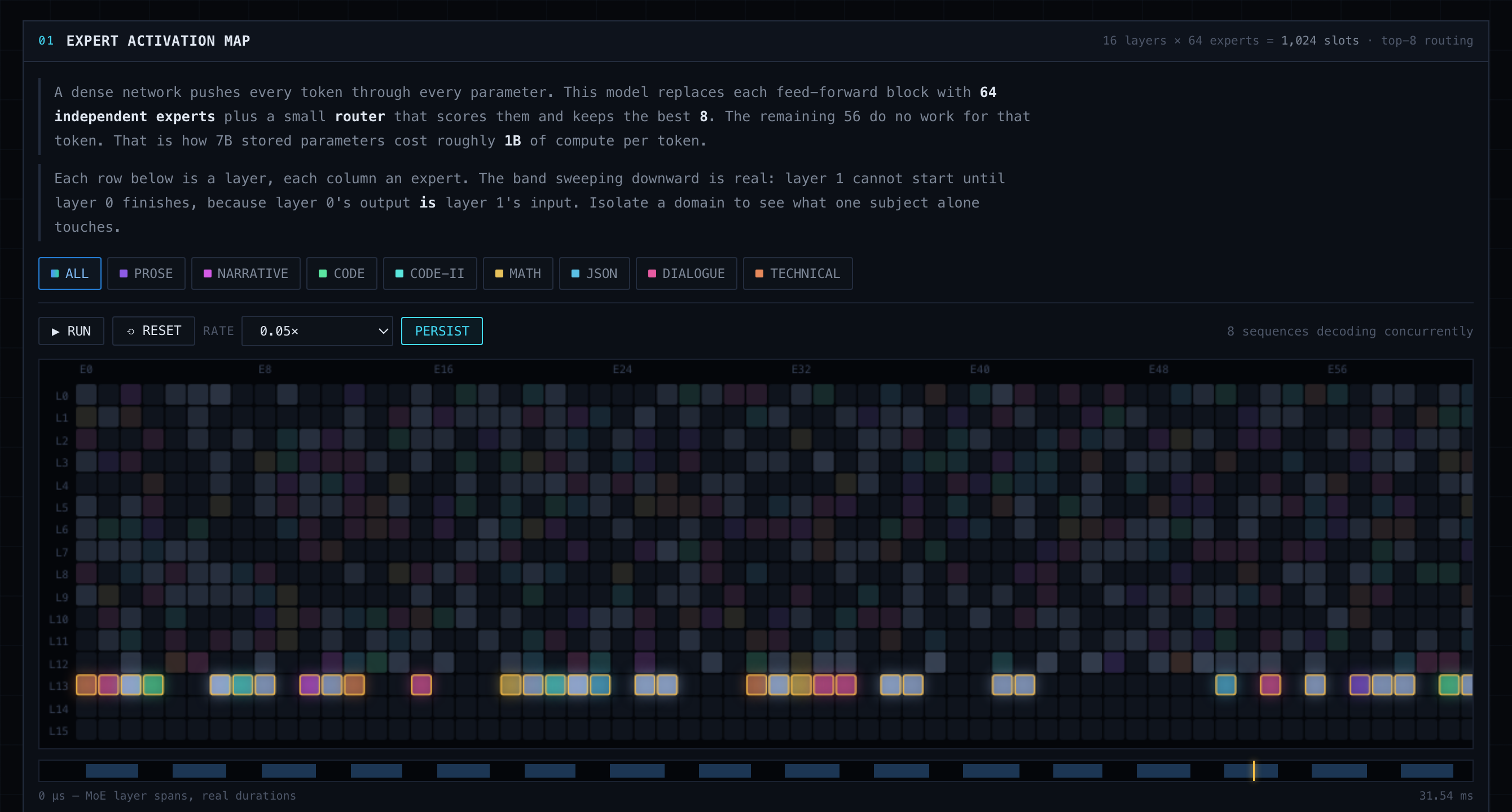
Task: Click the lit pink L13 cell for expert E1
Action: 108,685
